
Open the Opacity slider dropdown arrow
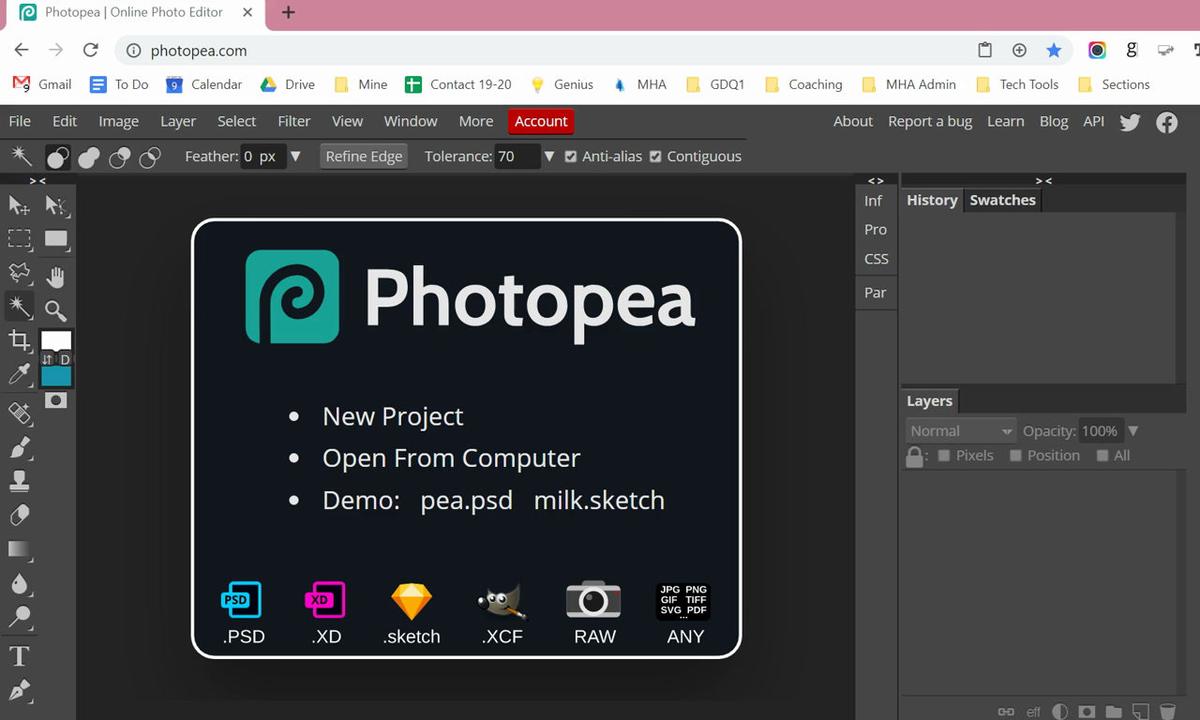[1133, 431]
